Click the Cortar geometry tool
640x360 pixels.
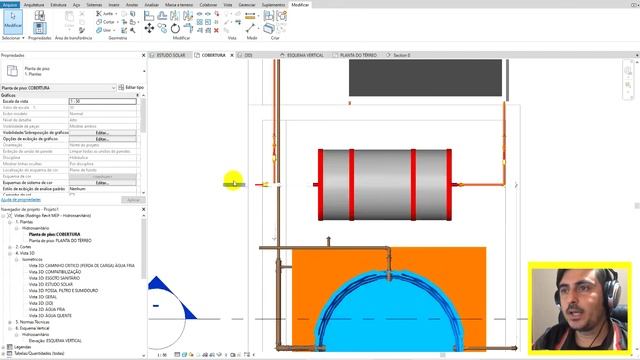point(107,22)
